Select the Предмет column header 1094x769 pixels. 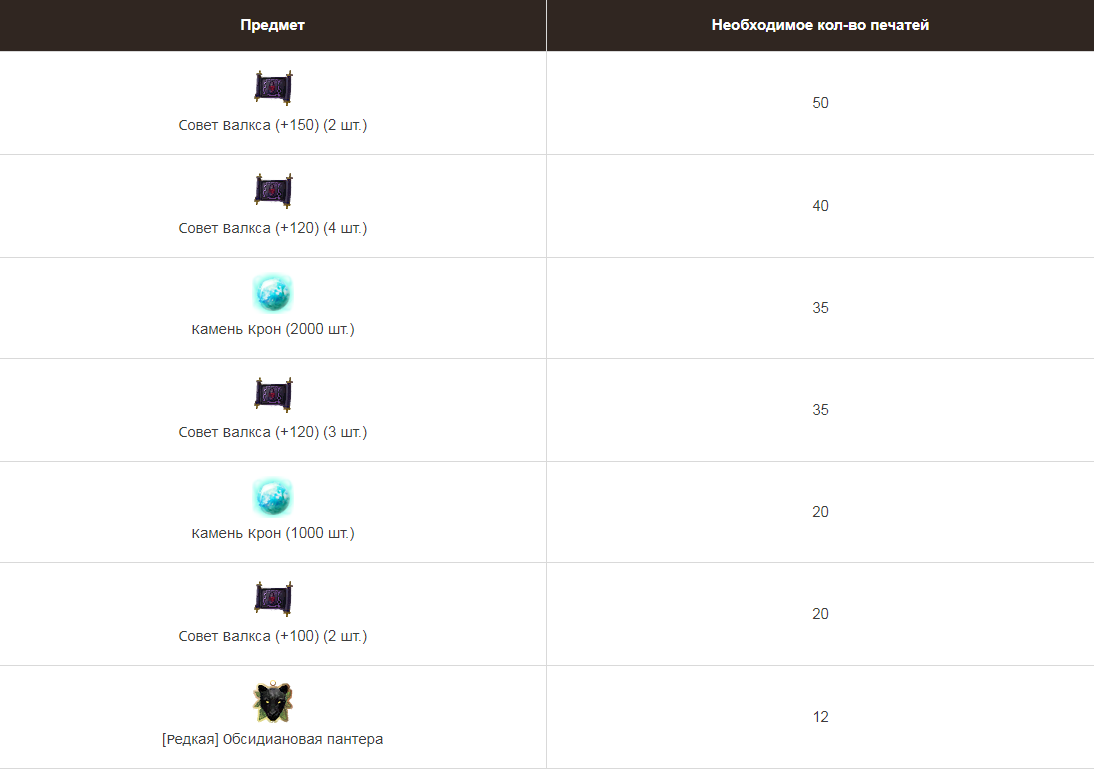pos(273,25)
